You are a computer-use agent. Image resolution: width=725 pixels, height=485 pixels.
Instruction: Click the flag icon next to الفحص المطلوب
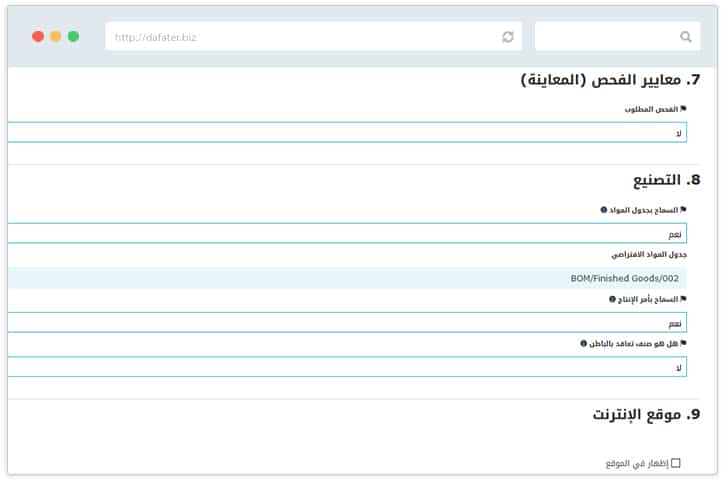683,109
